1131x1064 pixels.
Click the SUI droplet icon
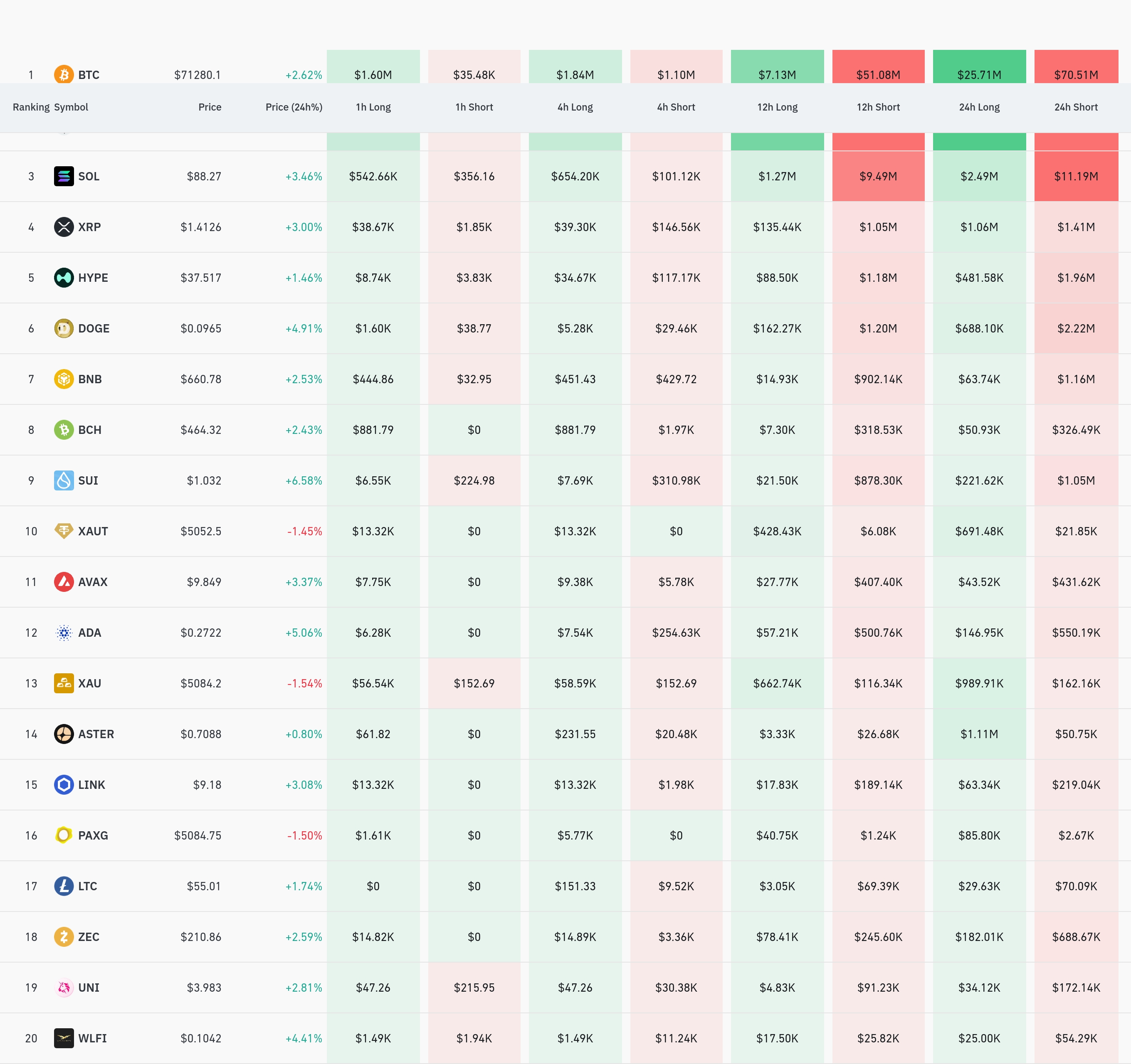(x=64, y=480)
